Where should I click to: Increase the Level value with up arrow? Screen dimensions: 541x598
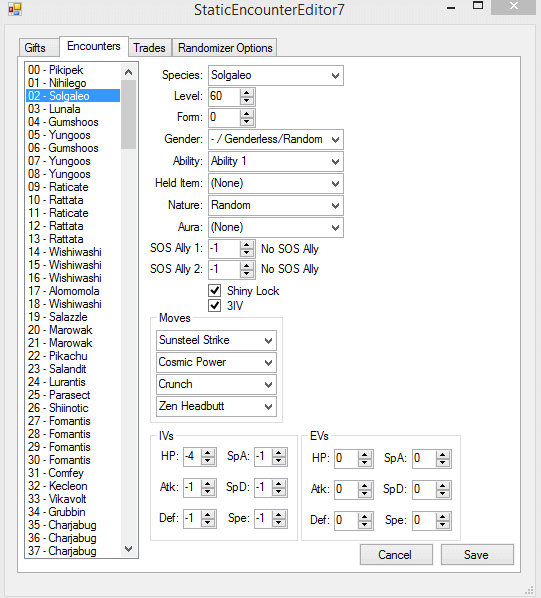(247, 93)
